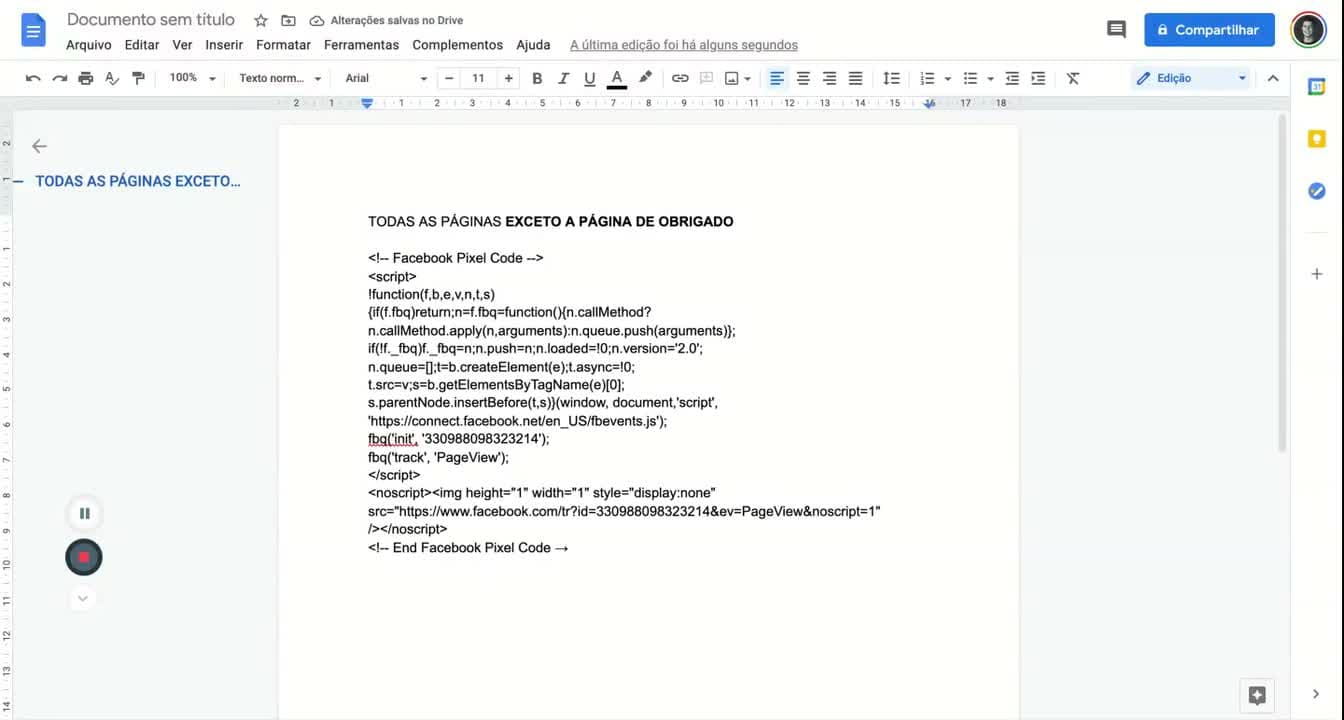Open the Google account avatar
1344x720 pixels.
pos(1308,30)
